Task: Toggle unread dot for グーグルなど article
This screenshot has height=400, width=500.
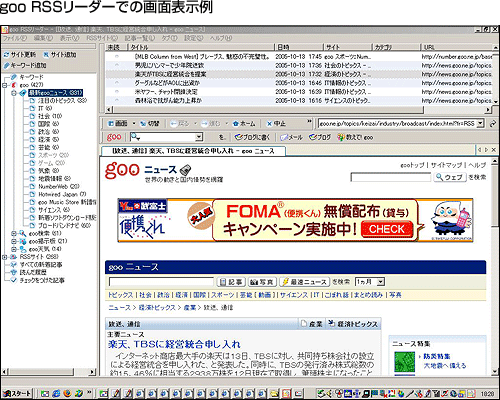Action: pos(117,83)
